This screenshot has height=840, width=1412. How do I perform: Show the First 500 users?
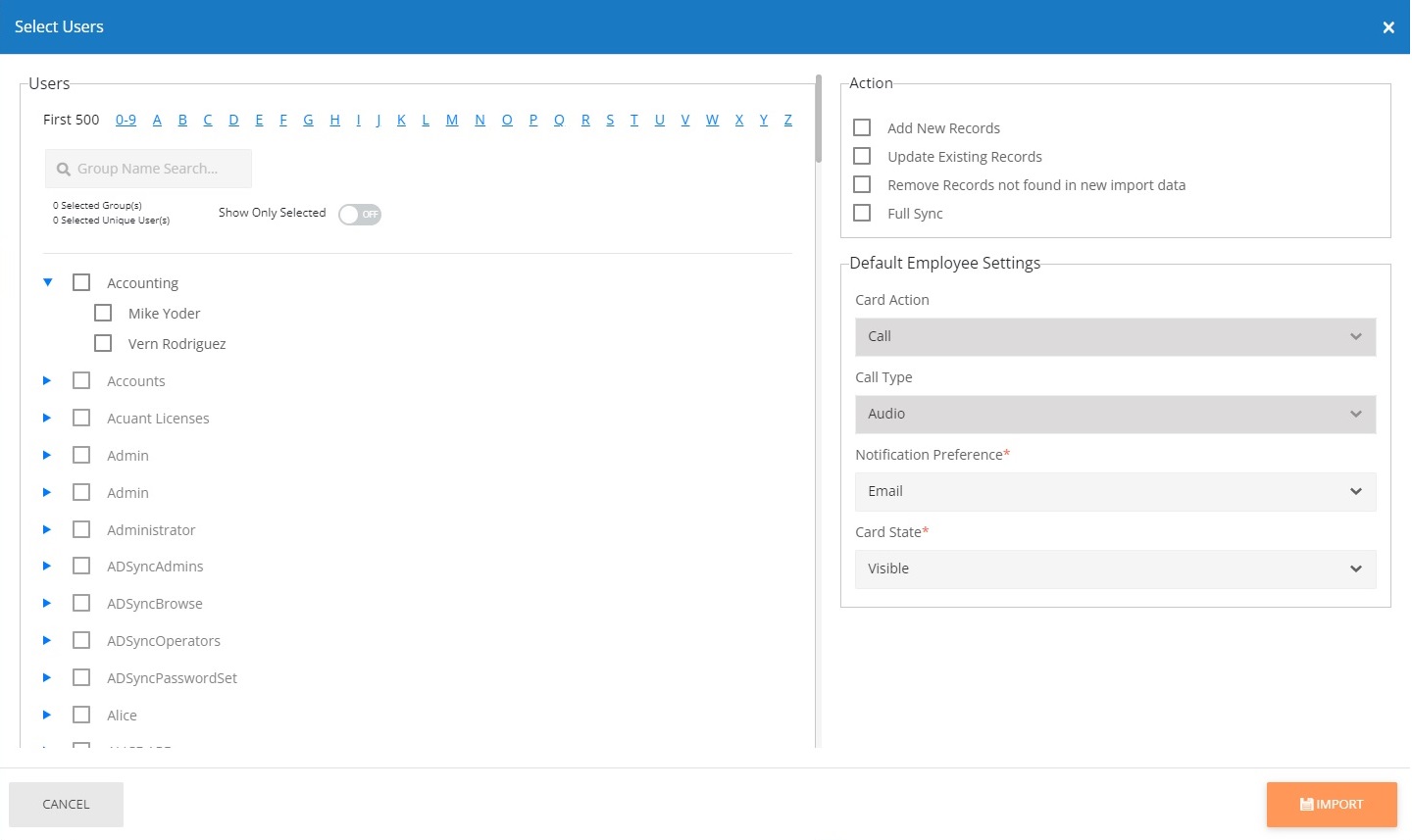pyautogui.click(x=72, y=121)
